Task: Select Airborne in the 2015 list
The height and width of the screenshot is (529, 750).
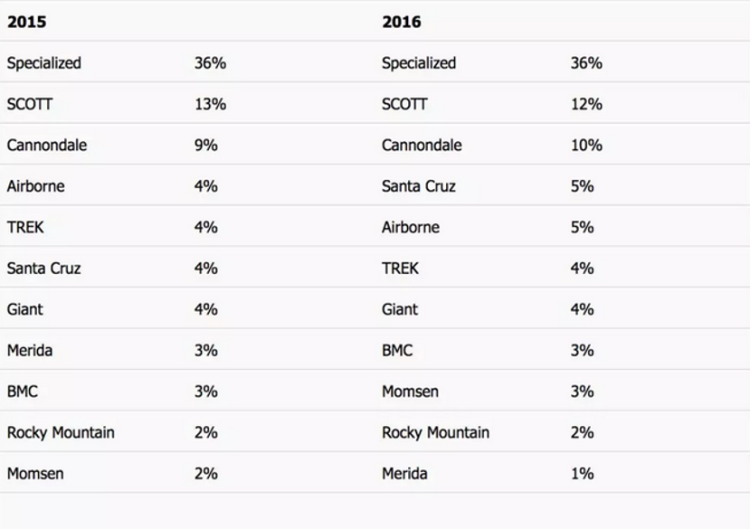Action: pyautogui.click(x=39, y=186)
